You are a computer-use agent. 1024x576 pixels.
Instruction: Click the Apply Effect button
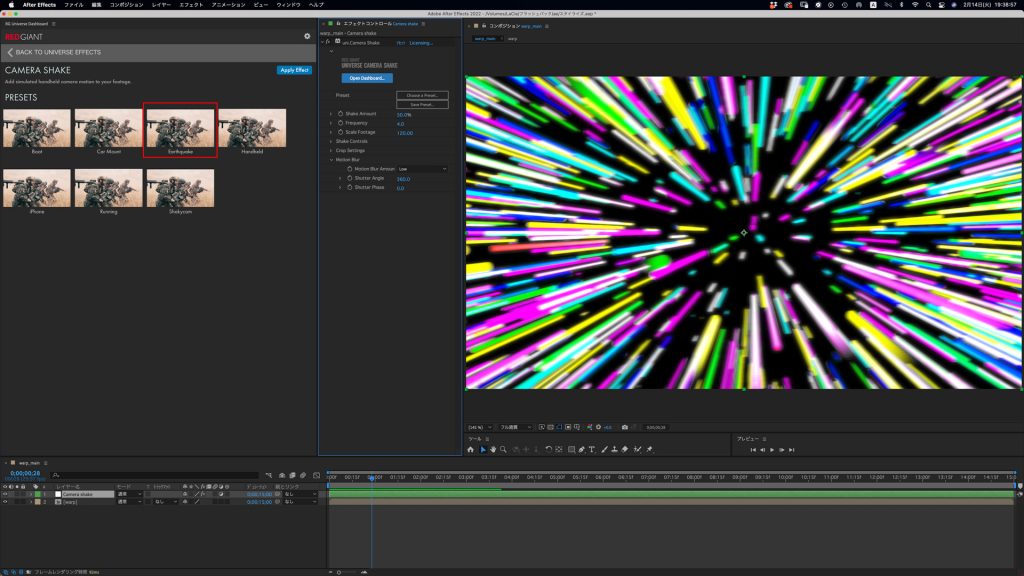pos(294,70)
